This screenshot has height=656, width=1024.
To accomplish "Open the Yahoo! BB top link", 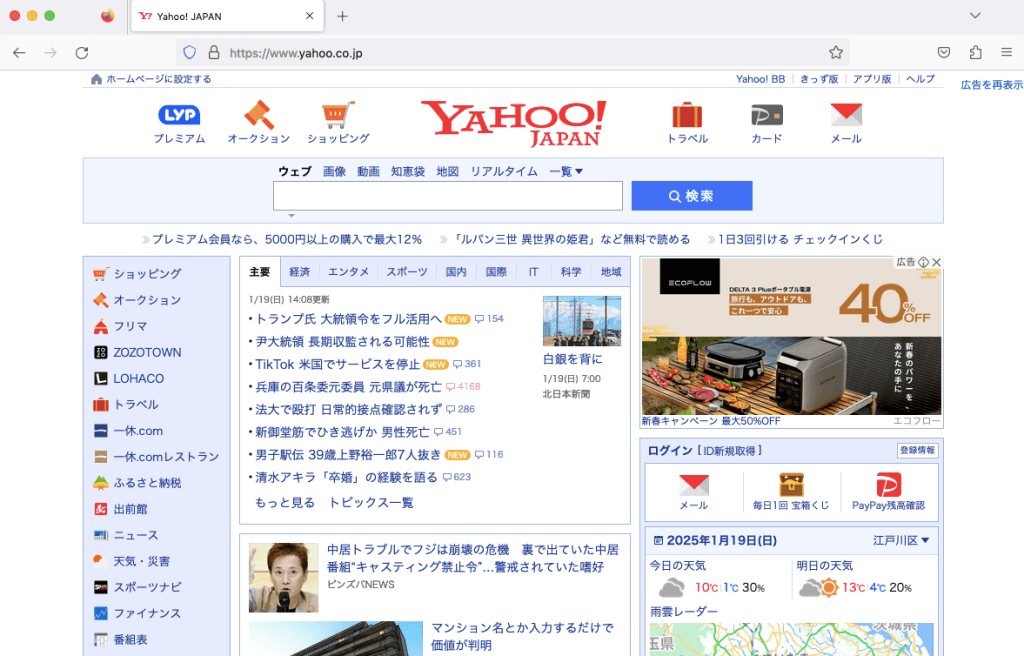I will click(760, 79).
